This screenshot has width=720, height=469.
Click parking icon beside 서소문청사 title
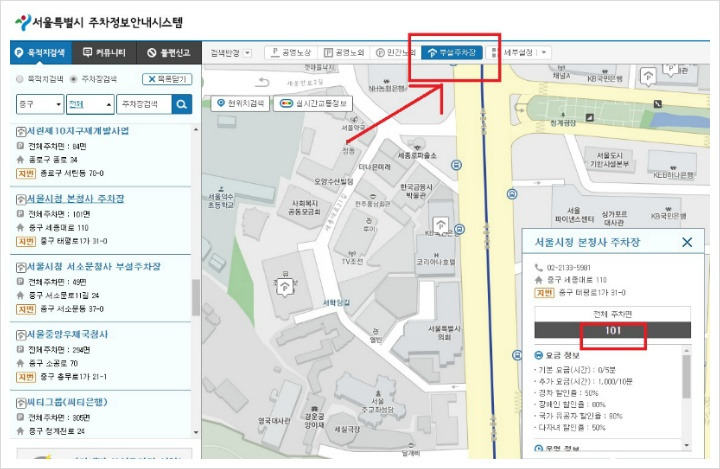21,267
